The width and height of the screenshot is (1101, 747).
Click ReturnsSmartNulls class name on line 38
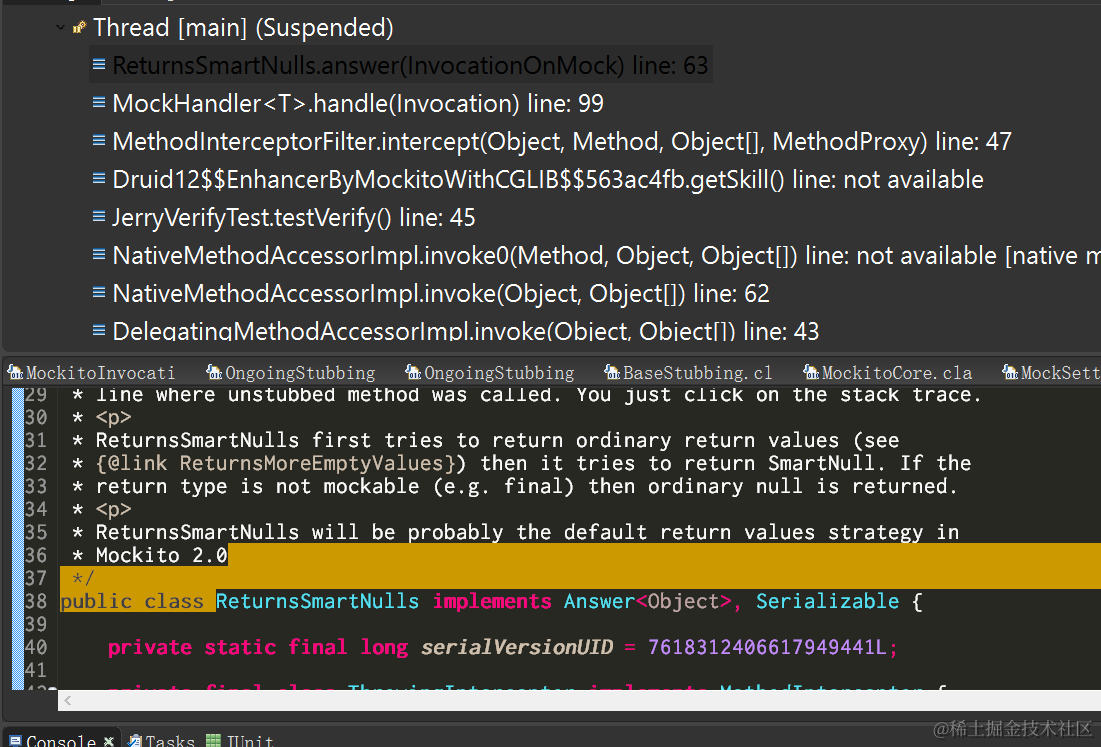[x=317, y=602]
